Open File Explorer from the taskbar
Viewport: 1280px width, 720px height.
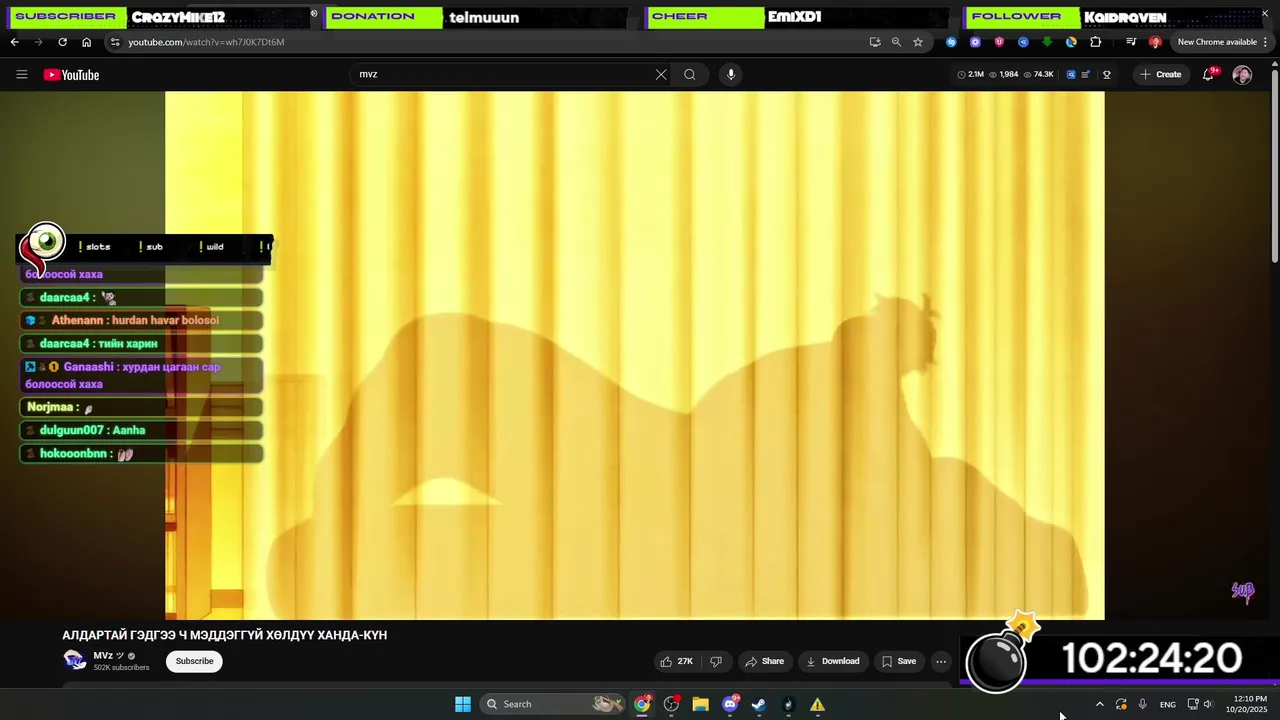pos(700,704)
